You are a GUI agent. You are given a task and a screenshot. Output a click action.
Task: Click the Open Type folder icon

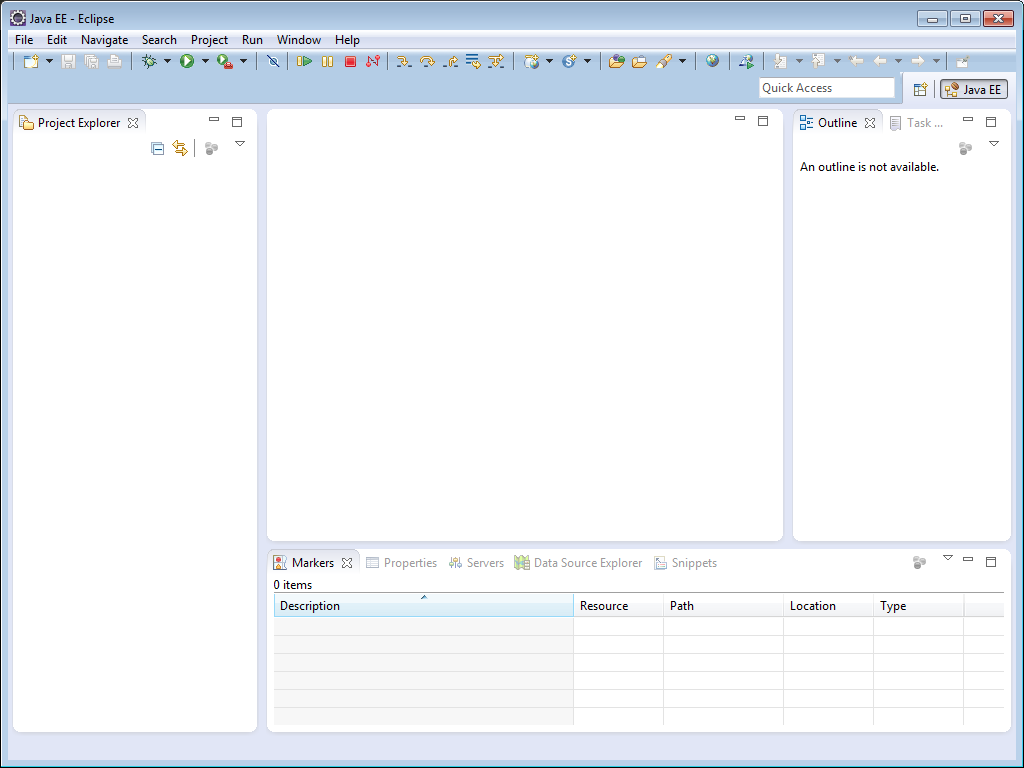[616, 61]
